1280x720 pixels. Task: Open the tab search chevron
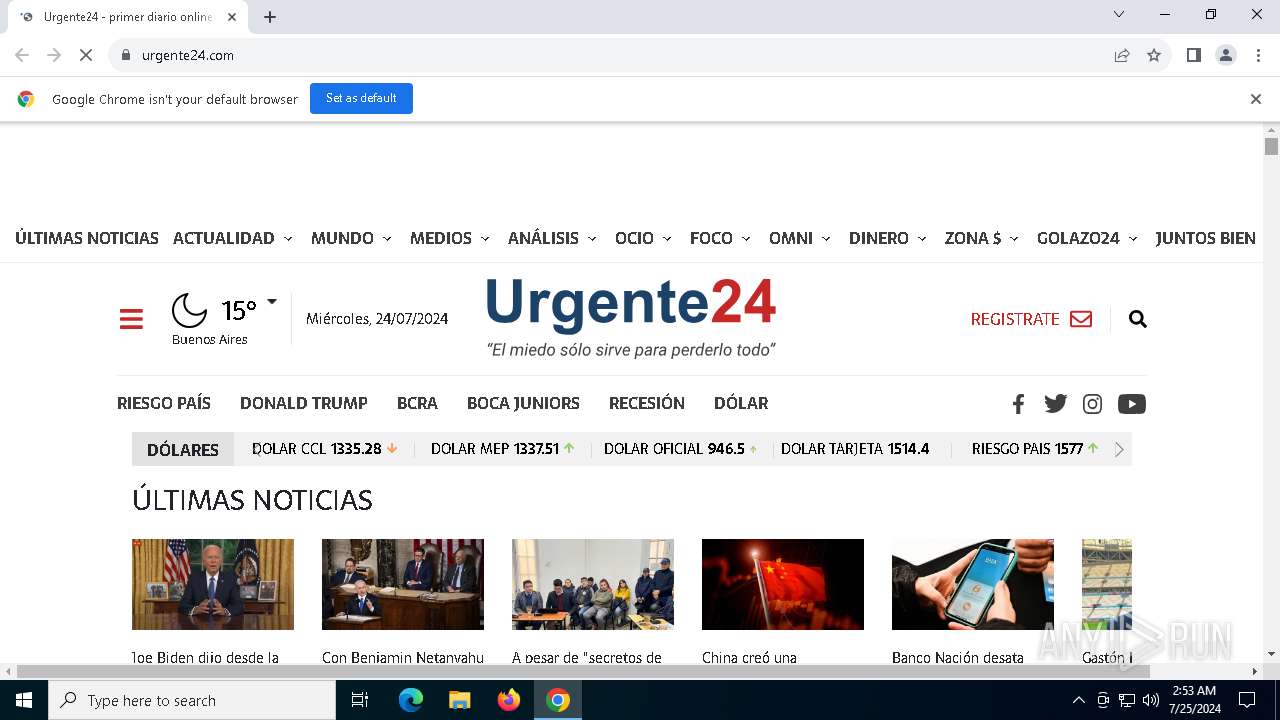tap(1119, 14)
